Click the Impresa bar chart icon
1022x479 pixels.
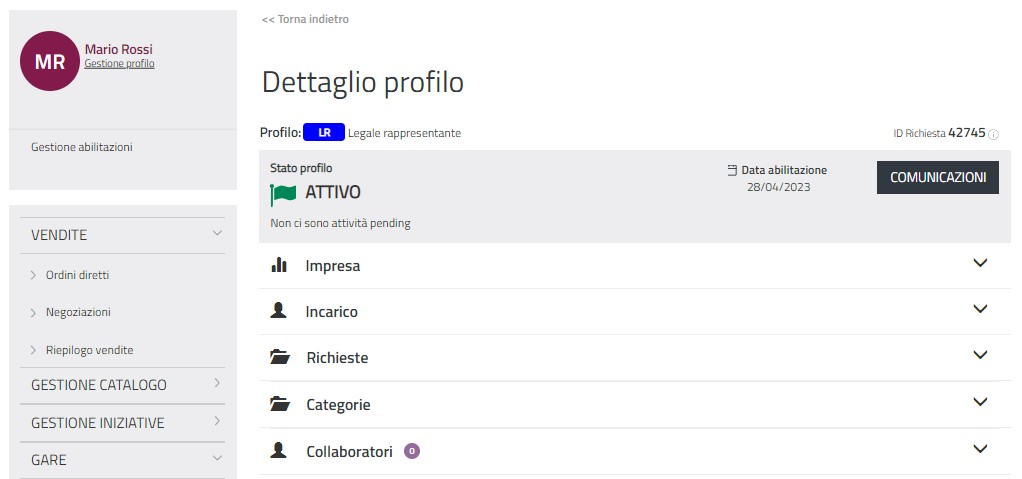coord(279,266)
